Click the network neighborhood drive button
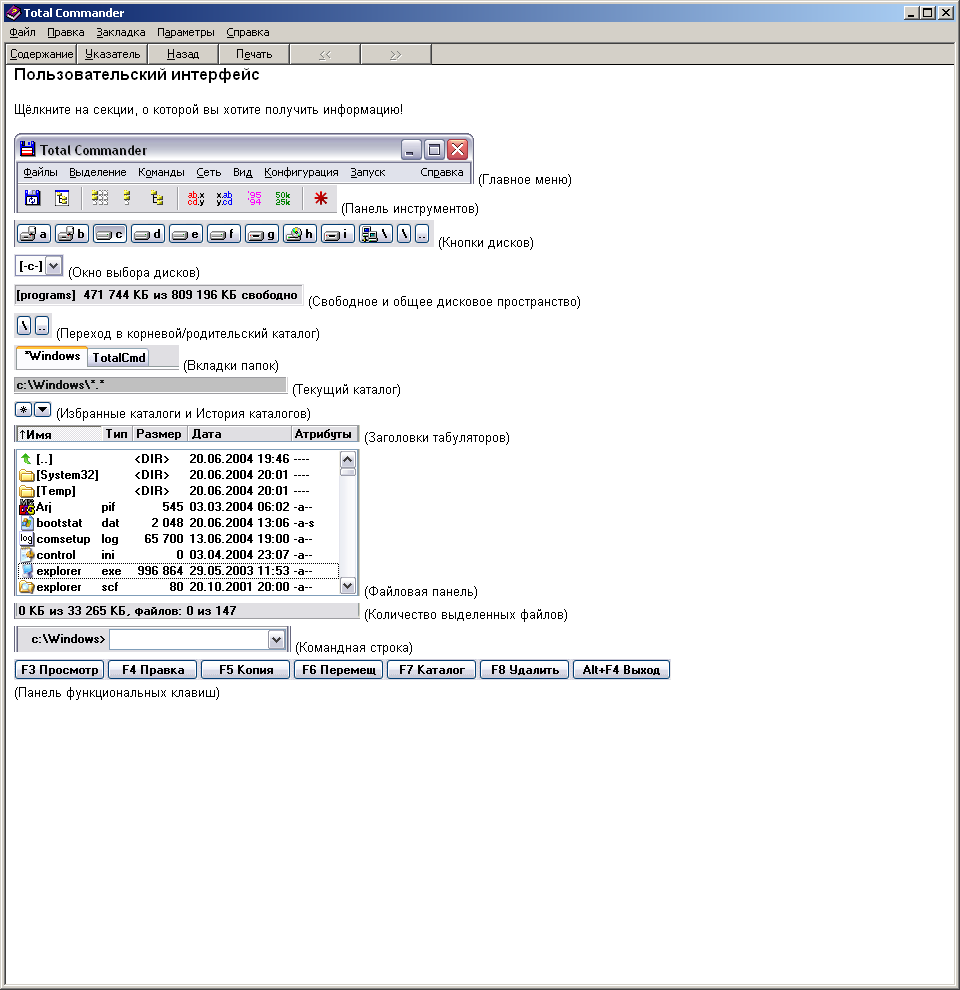Viewport: 960px width, 990px height. coord(376,234)
